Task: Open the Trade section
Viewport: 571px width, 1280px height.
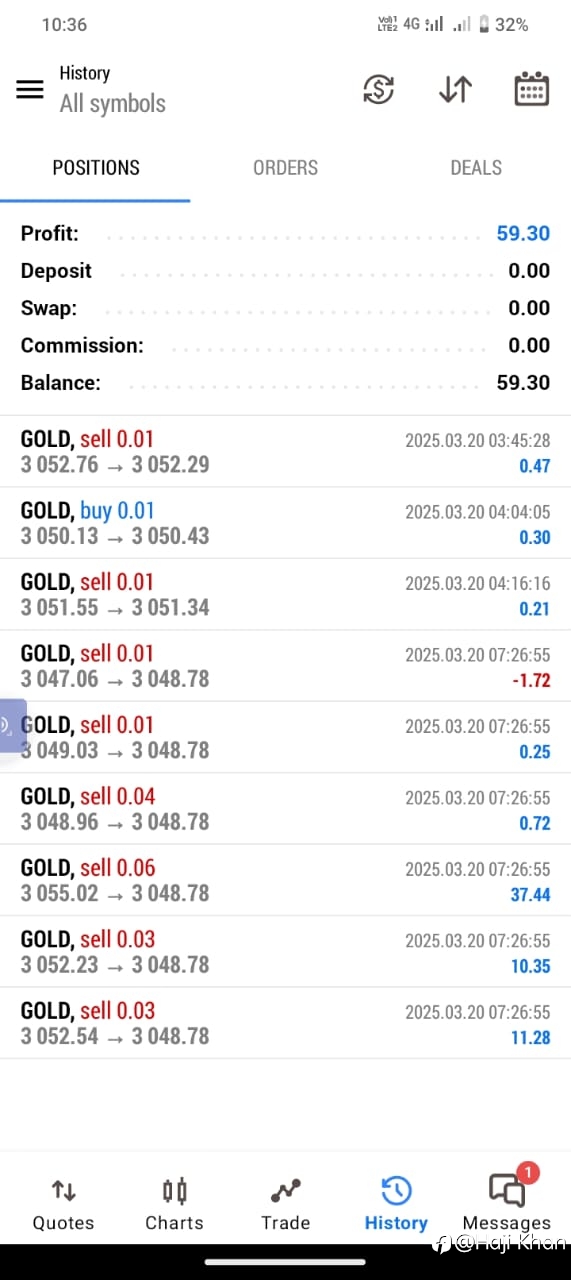Action: pyautogui.click(x=285, y=1204)
